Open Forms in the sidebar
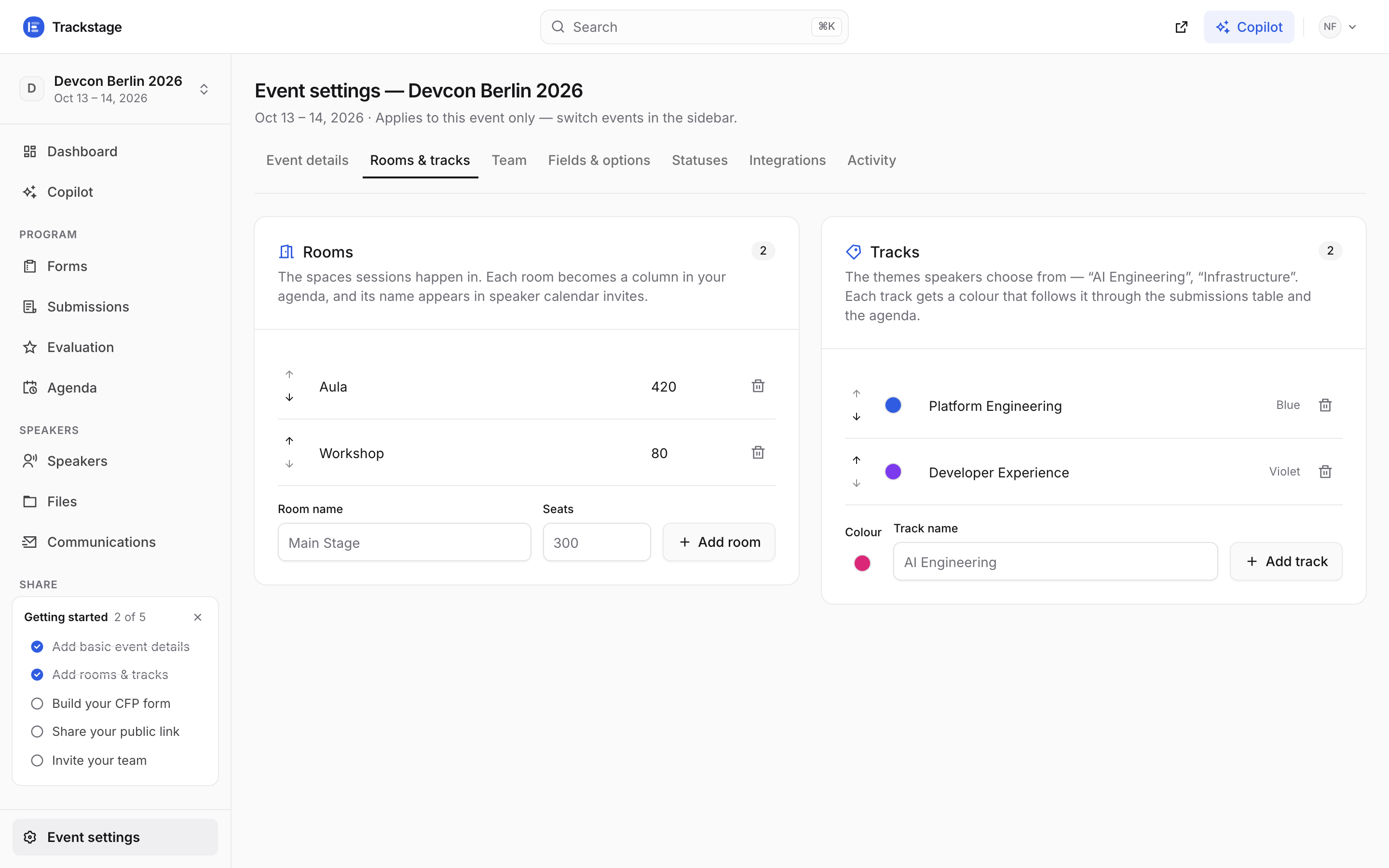 tap(115, 266)
